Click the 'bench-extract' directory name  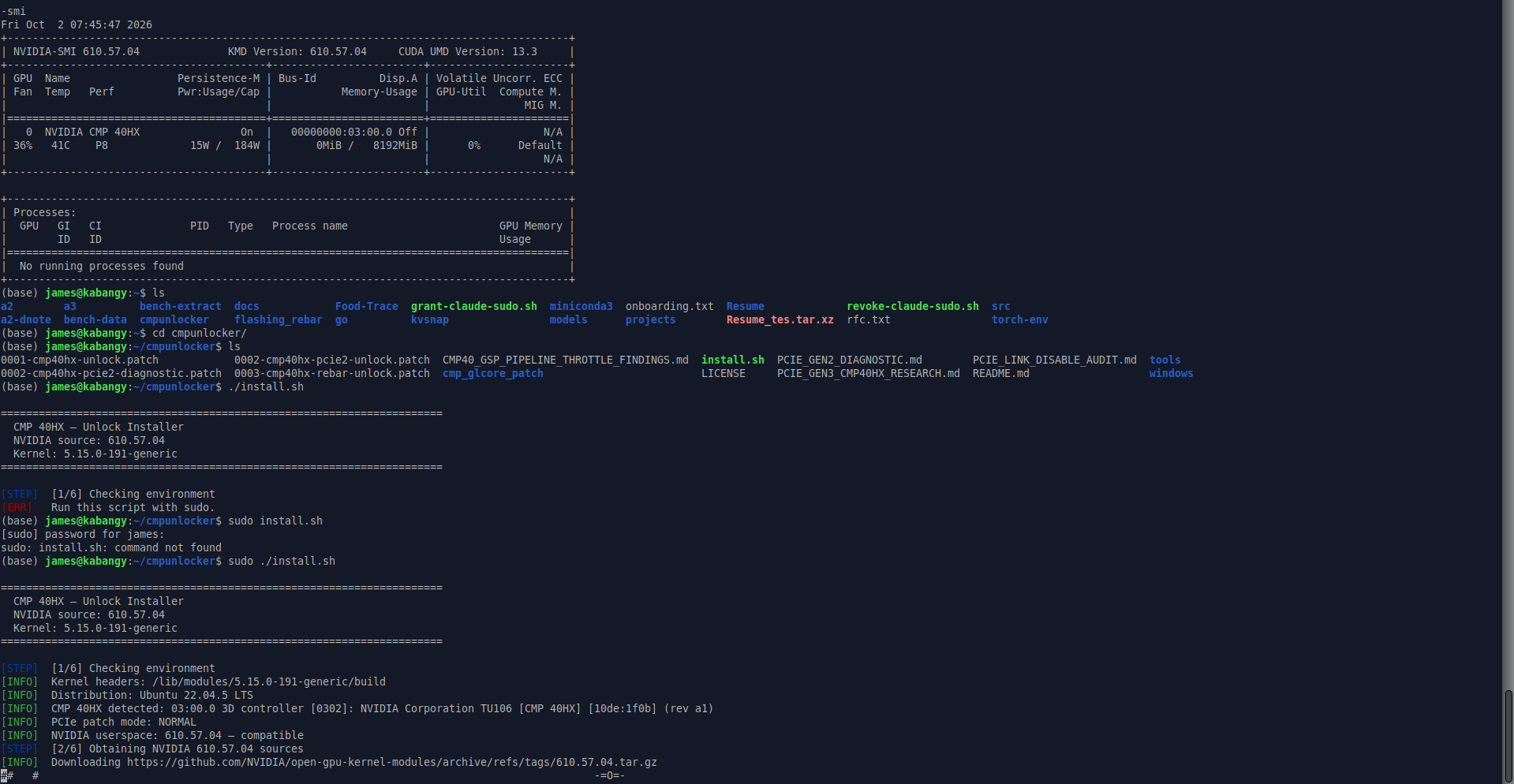point(181,306)
